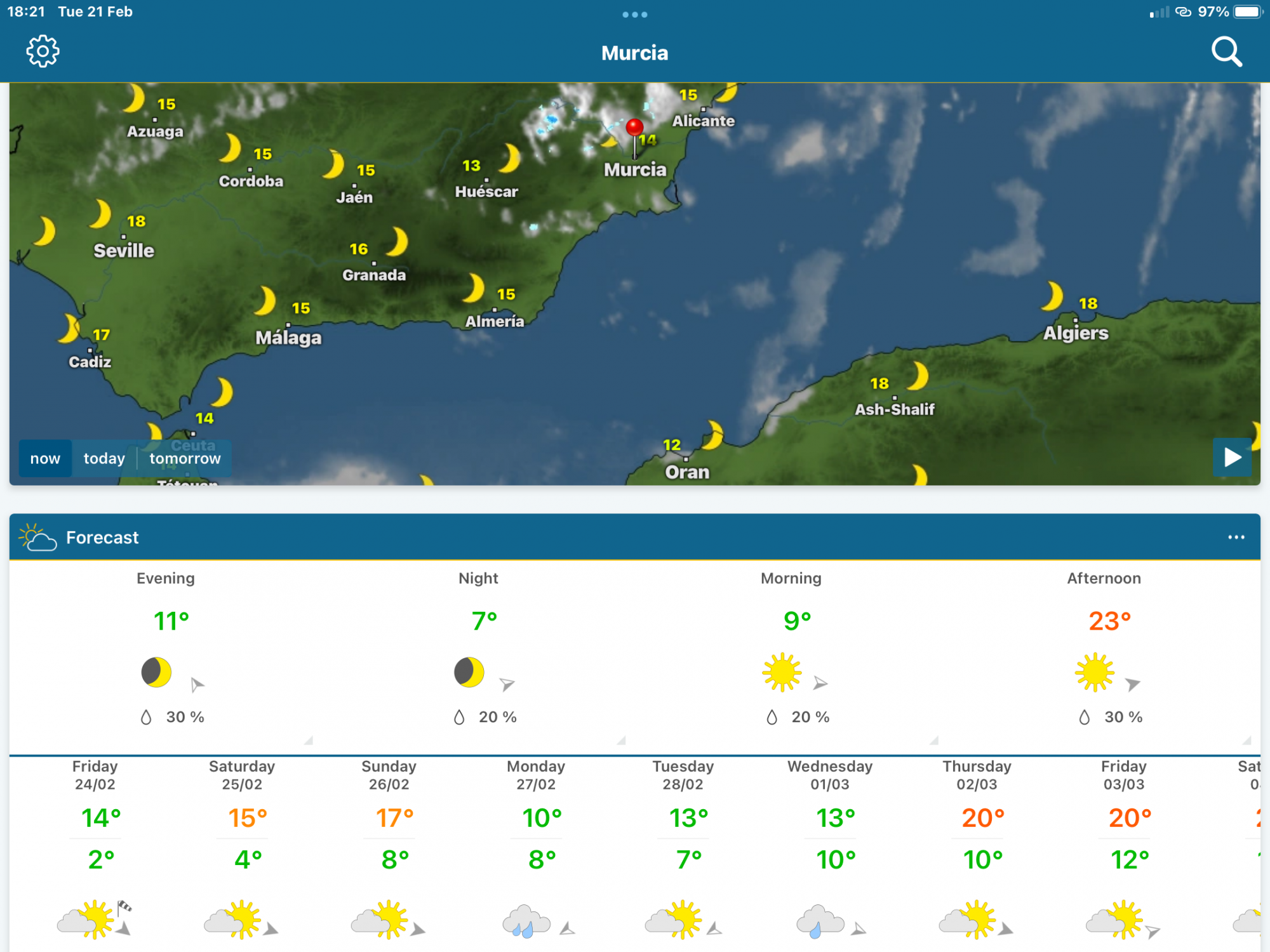Play the weather map animation
The image size is (1270, 952).
pyautogui.click(x=1232, y=457)
